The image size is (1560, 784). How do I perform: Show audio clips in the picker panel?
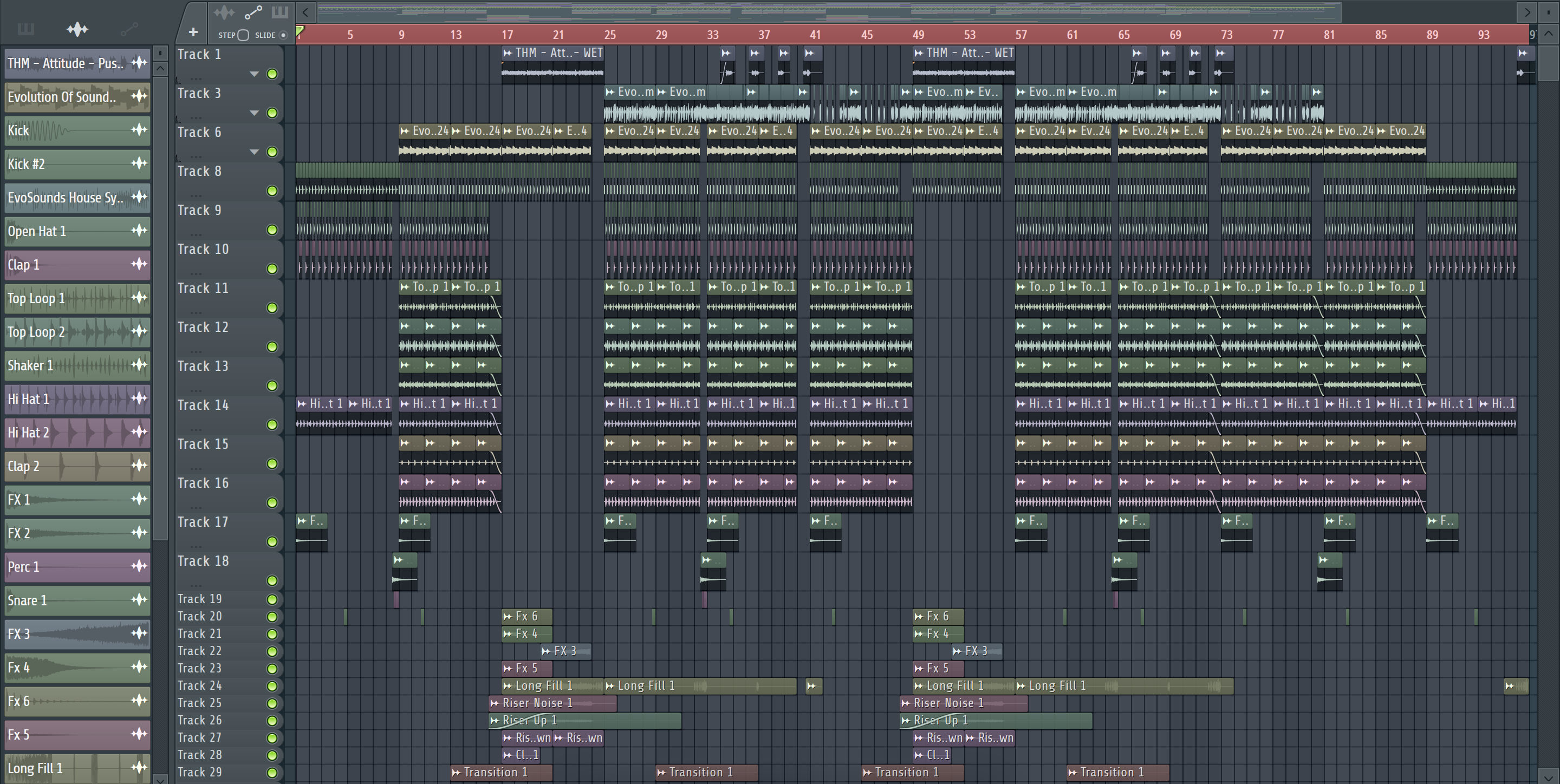77,29
